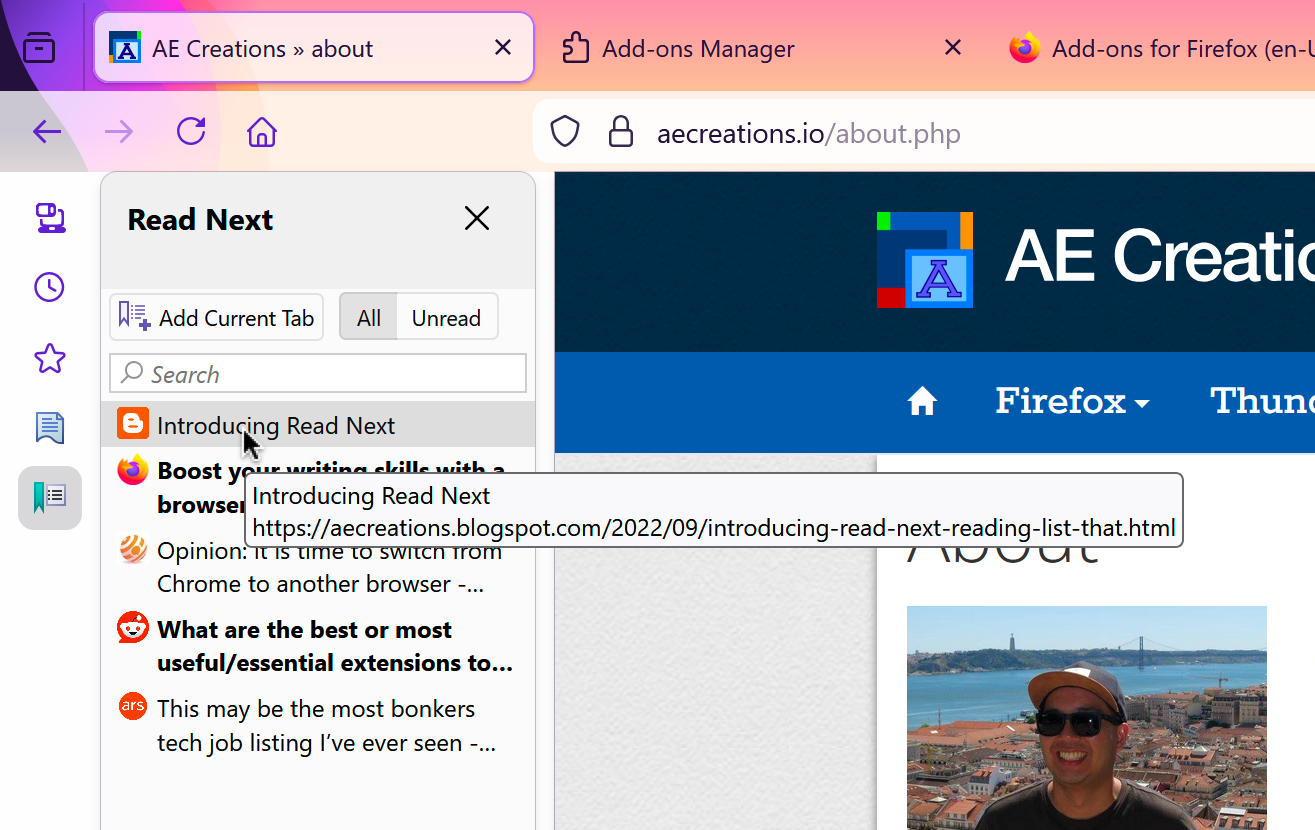Click the back navigation arrow
This screenshot has width=1315, height=830.
tap(46, 131)
